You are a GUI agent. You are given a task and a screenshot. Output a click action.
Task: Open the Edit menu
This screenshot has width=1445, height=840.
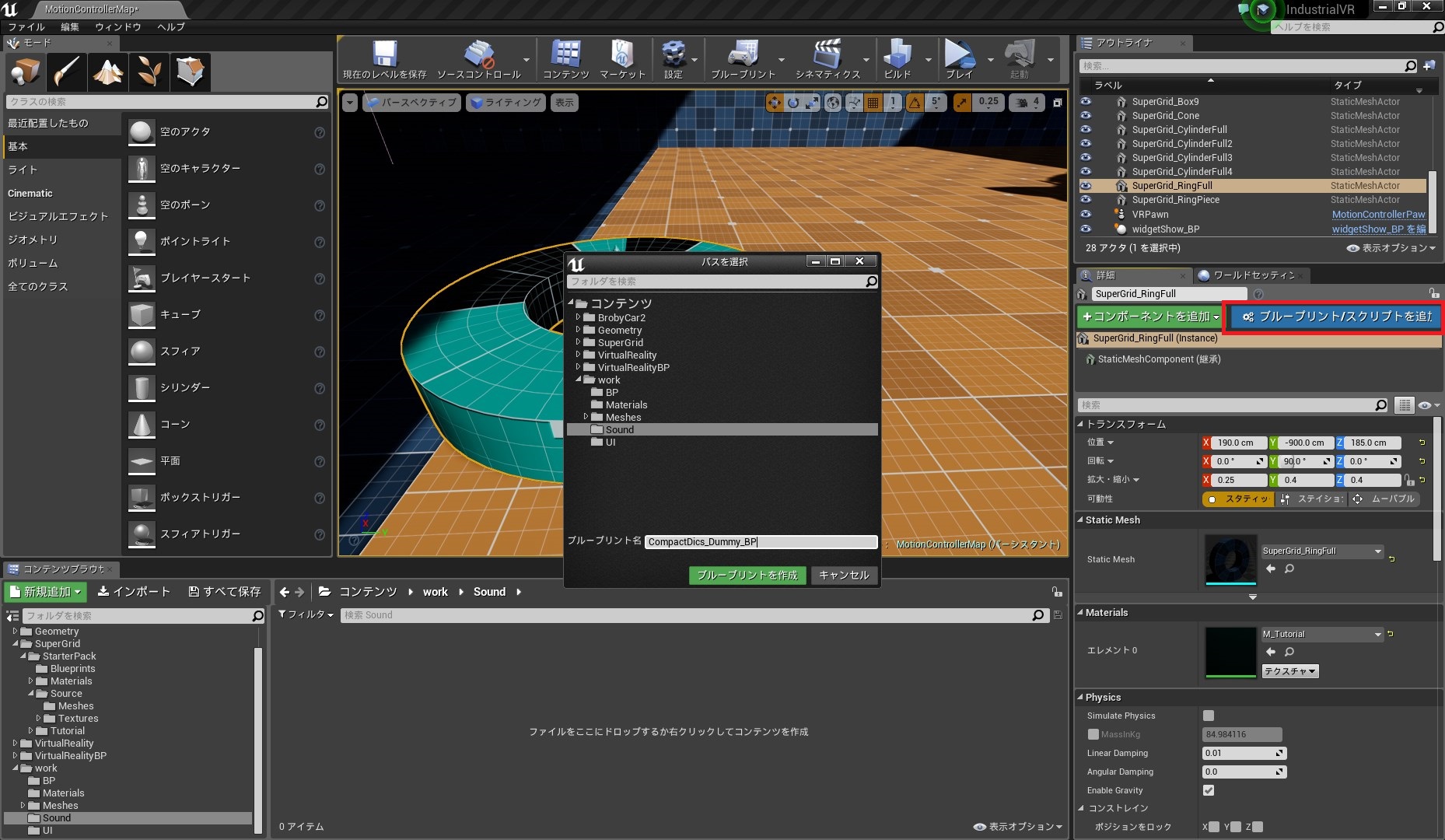coord(70,26)
